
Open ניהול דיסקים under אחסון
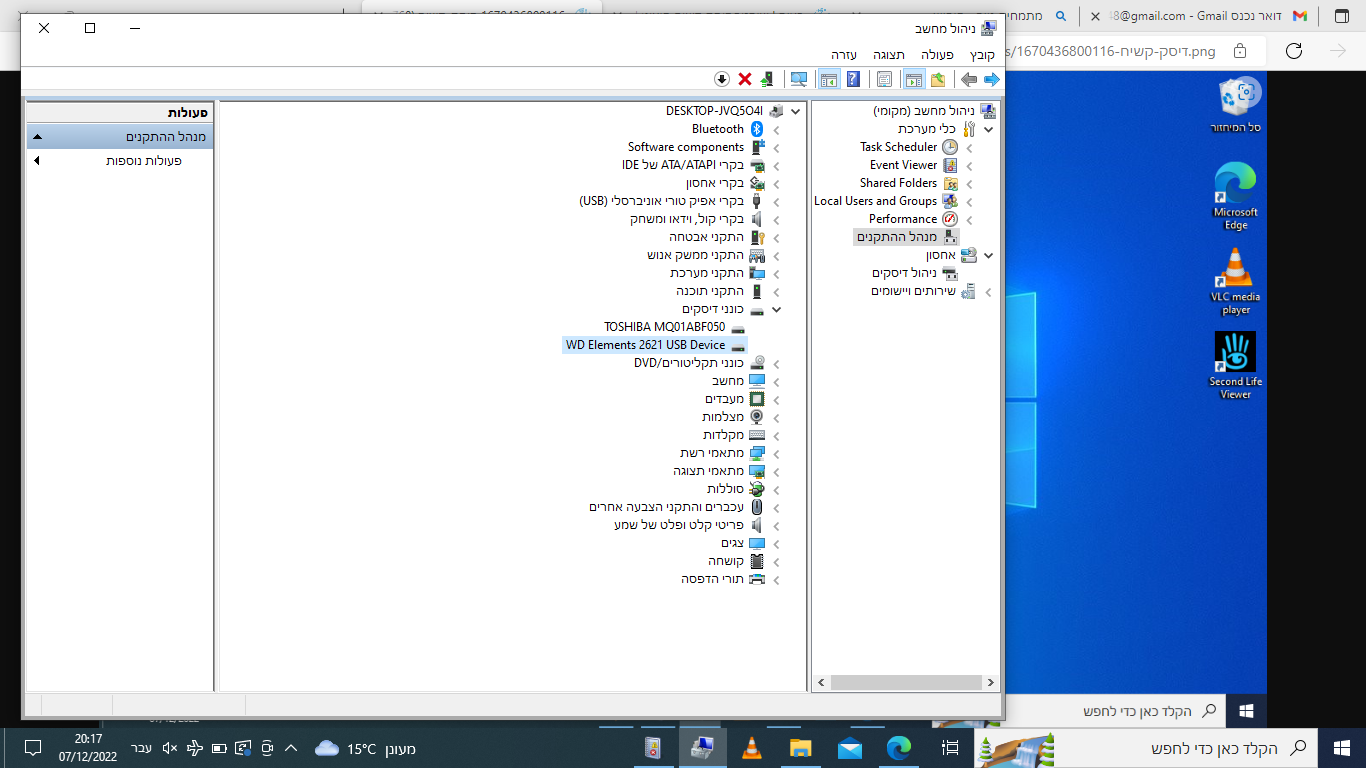(x=904, y=273)
